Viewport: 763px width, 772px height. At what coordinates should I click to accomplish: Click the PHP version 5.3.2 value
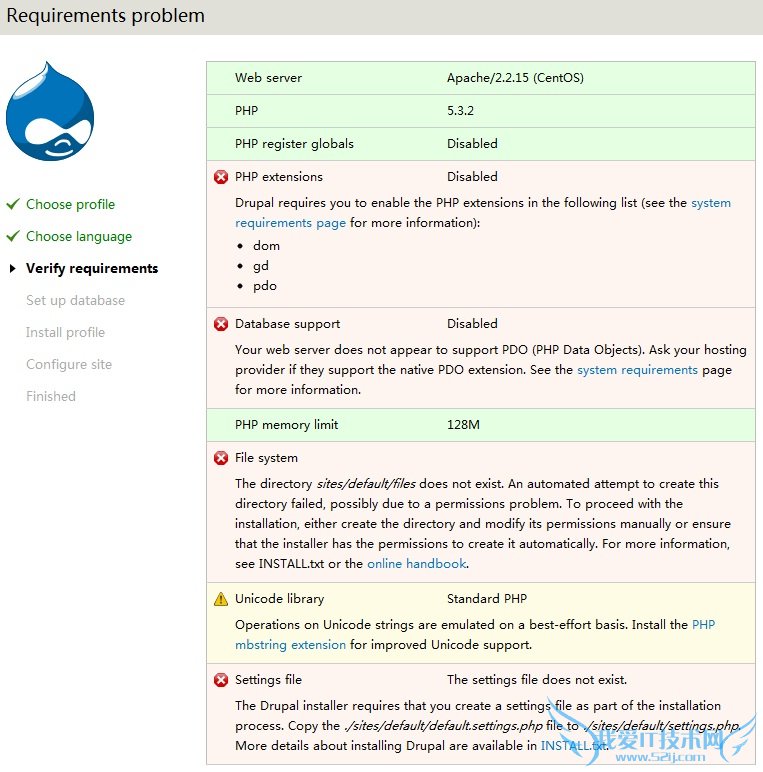(460, 111)
